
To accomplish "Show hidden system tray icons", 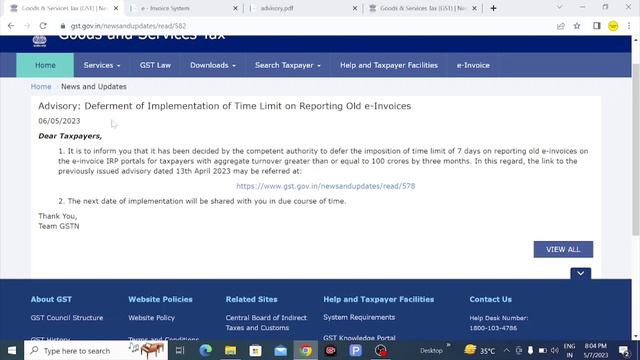I will click(507, 351).
